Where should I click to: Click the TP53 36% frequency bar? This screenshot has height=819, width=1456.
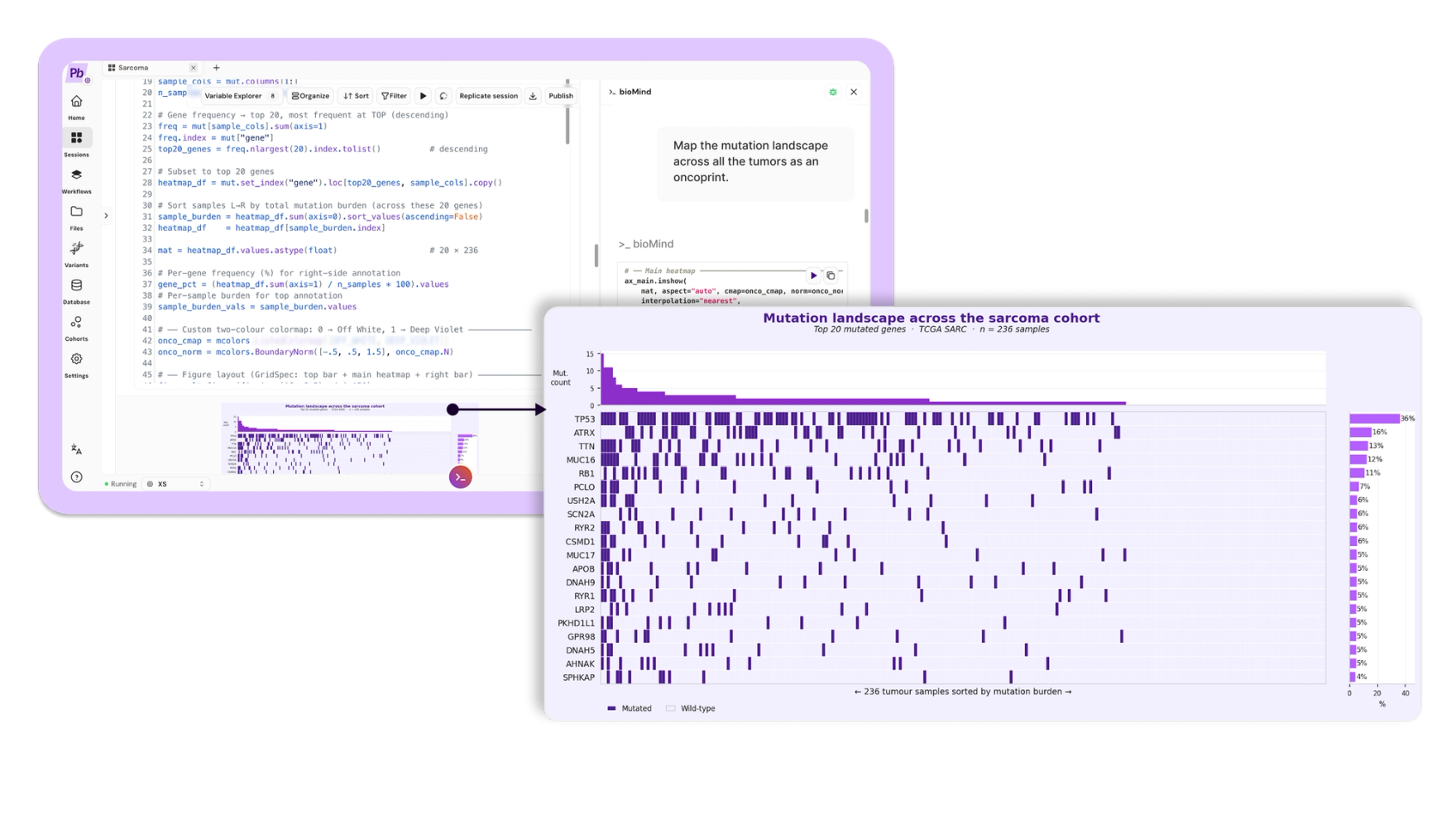(x=1374, y=419)
